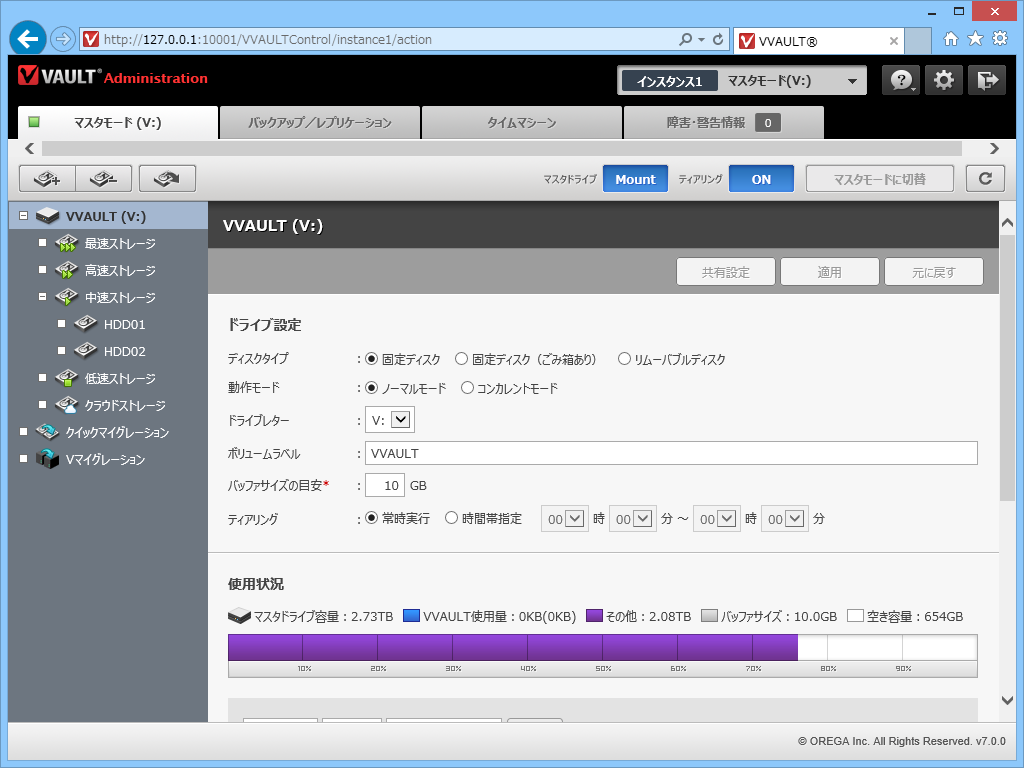This screenshot has width=1024, height=768.
Task: Open the VVAULT help menu icon
Action: point(900,79)
